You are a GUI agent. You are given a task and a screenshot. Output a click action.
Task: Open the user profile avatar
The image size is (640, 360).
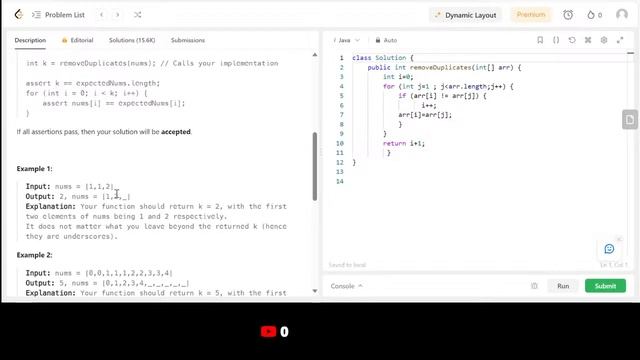pyautogui.click(x=622, y=15)
